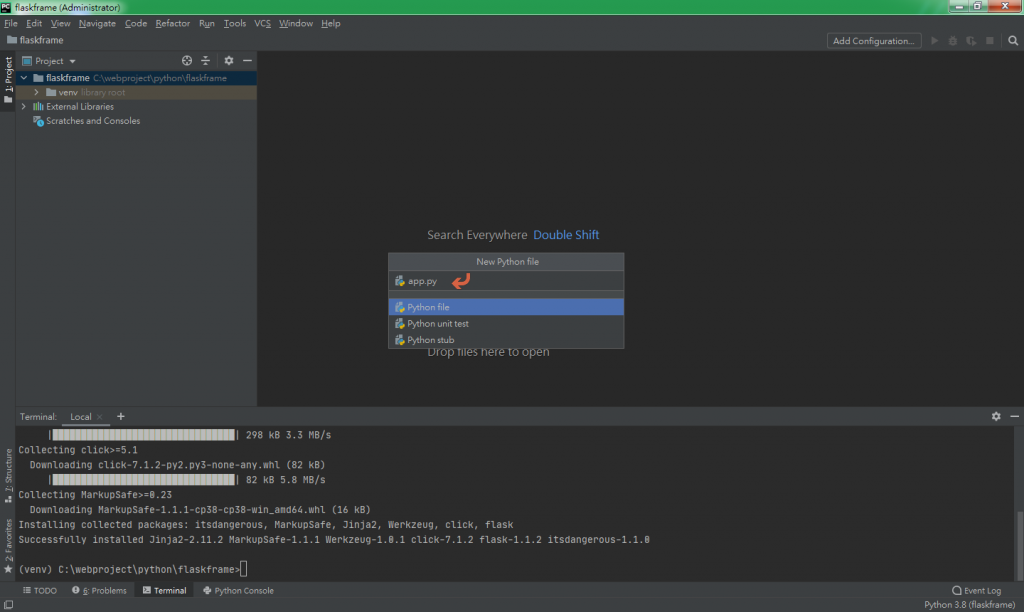The image size is (1024, 612).
Task: Click the Debug bug icon in toolbar
Action: pos(953,40)
